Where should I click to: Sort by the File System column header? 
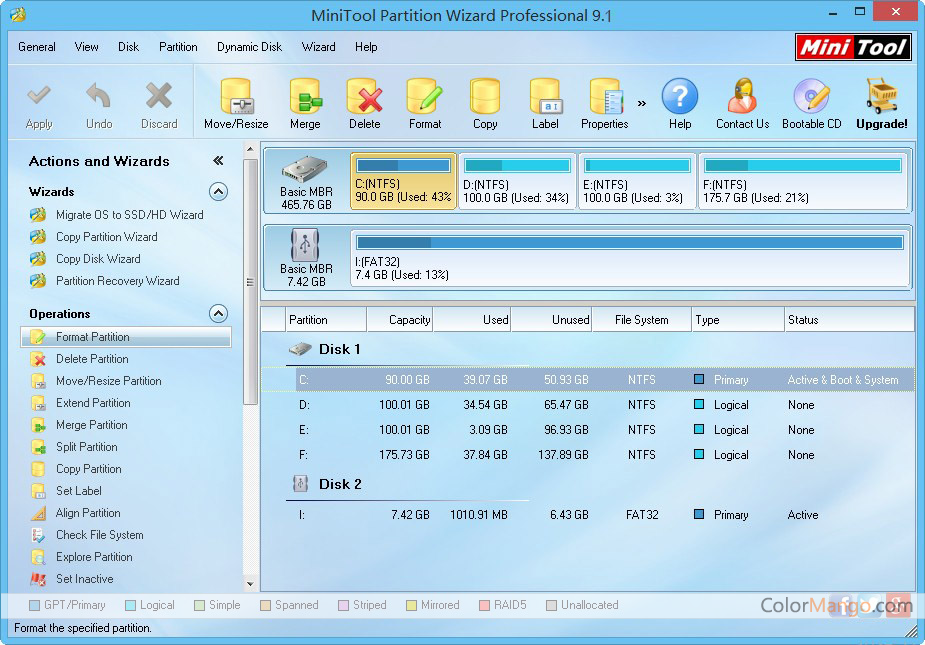tap(641, 320)
